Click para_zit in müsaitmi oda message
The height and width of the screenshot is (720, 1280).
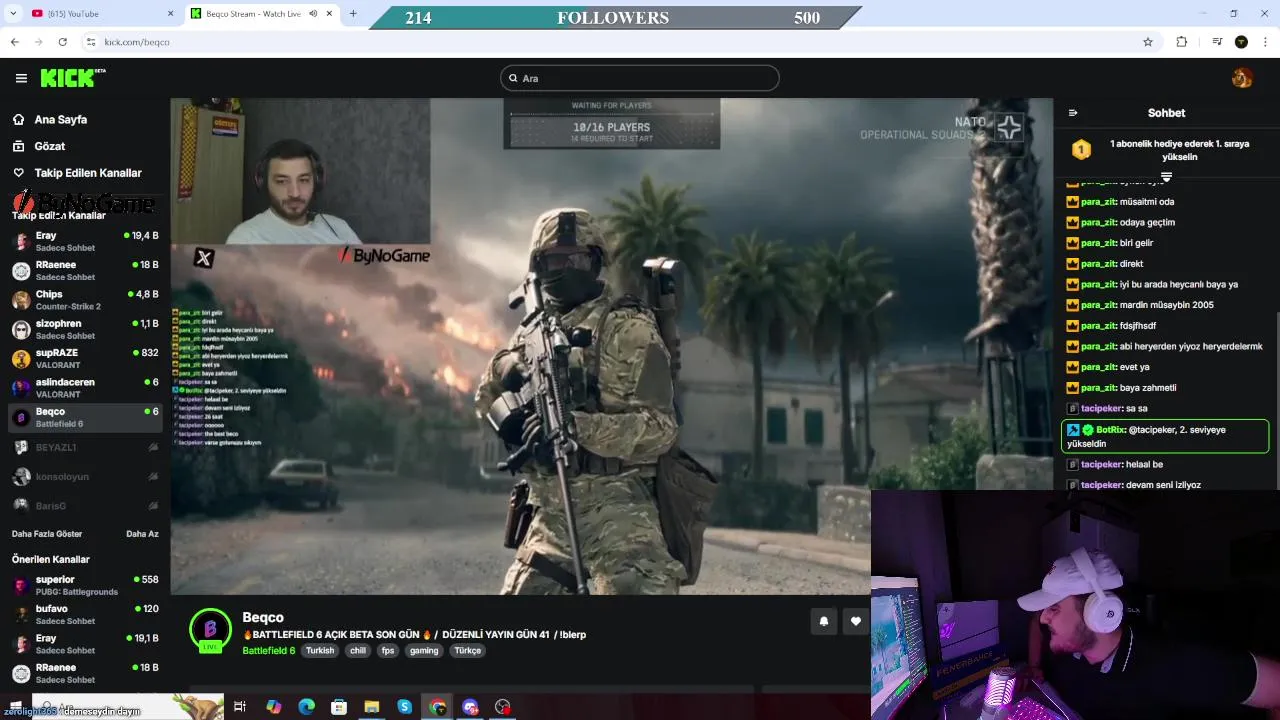[1098, 201]
